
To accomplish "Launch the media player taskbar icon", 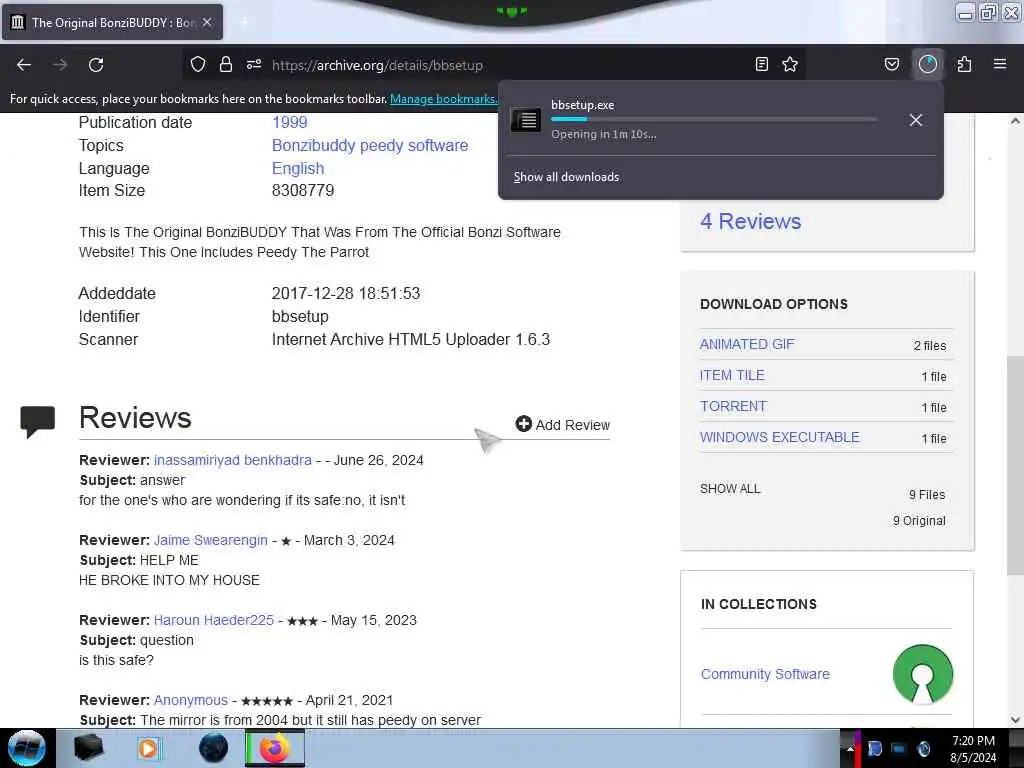I will pos(148,748).
